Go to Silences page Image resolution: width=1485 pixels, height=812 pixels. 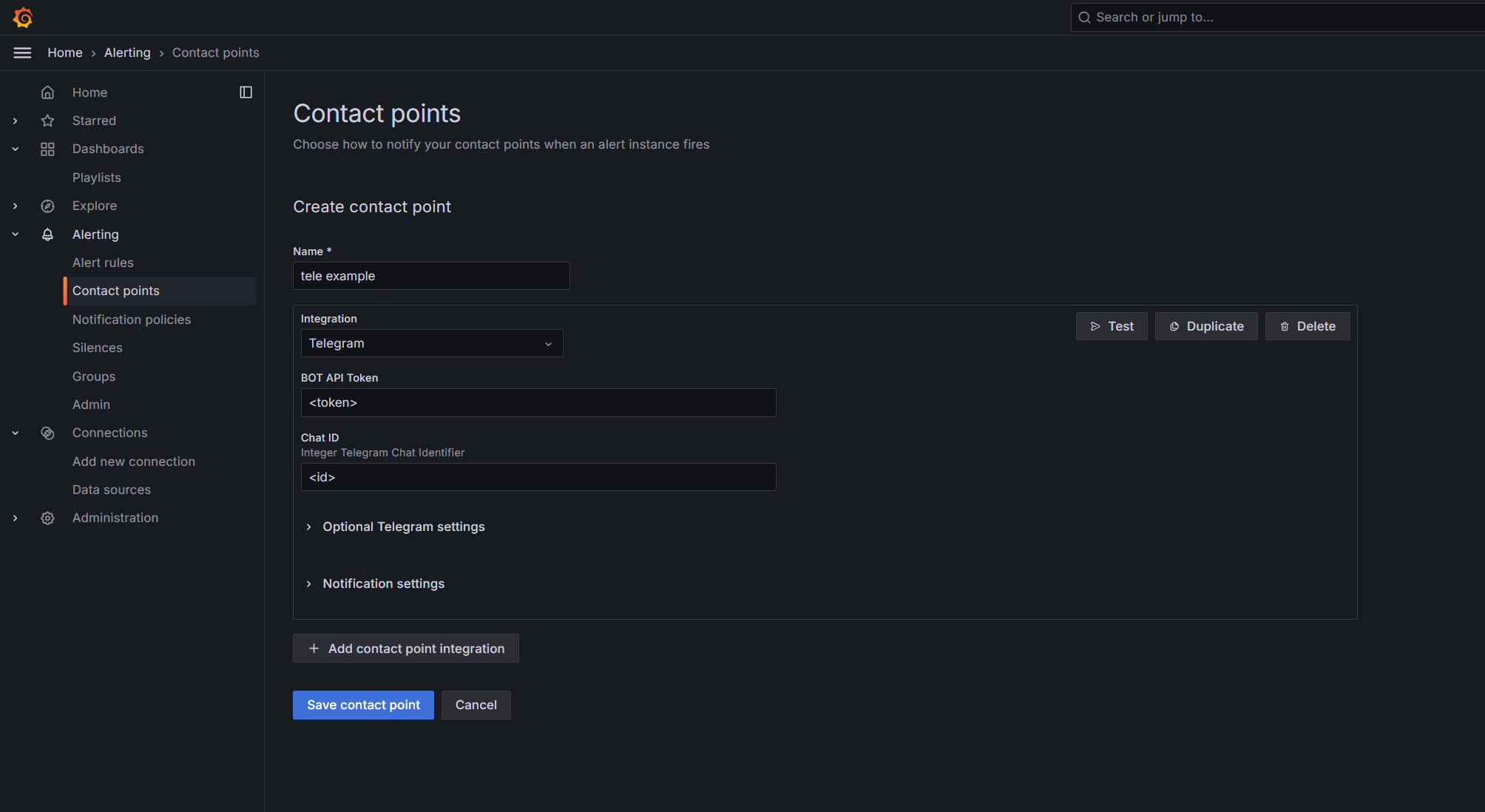pos(97,348)
